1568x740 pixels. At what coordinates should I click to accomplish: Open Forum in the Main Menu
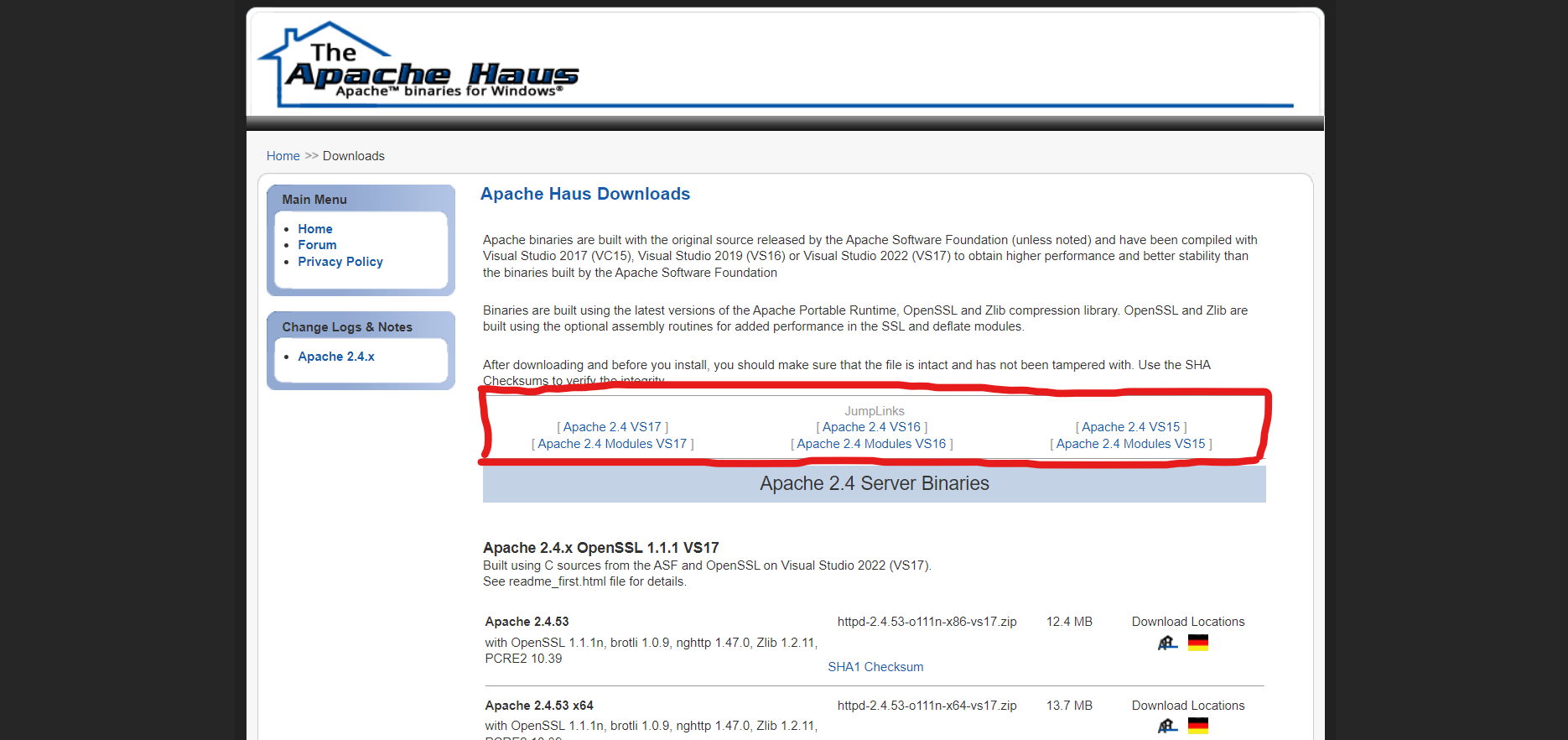click(x=317, y=245)
